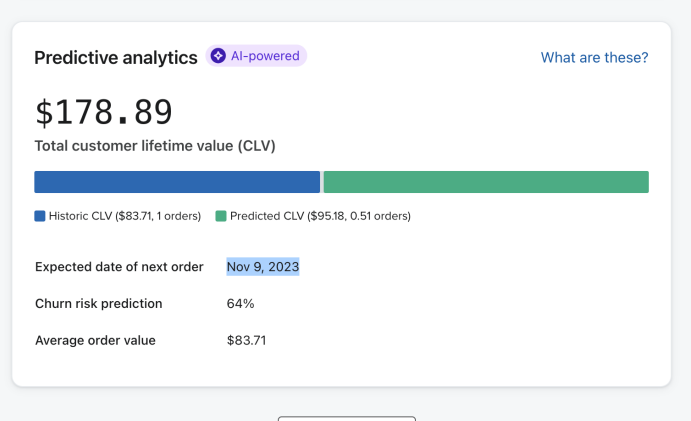Viewport: 691px width, 421px height.
Task: Click the Predictive analytics heading
Action: point(116,57)
